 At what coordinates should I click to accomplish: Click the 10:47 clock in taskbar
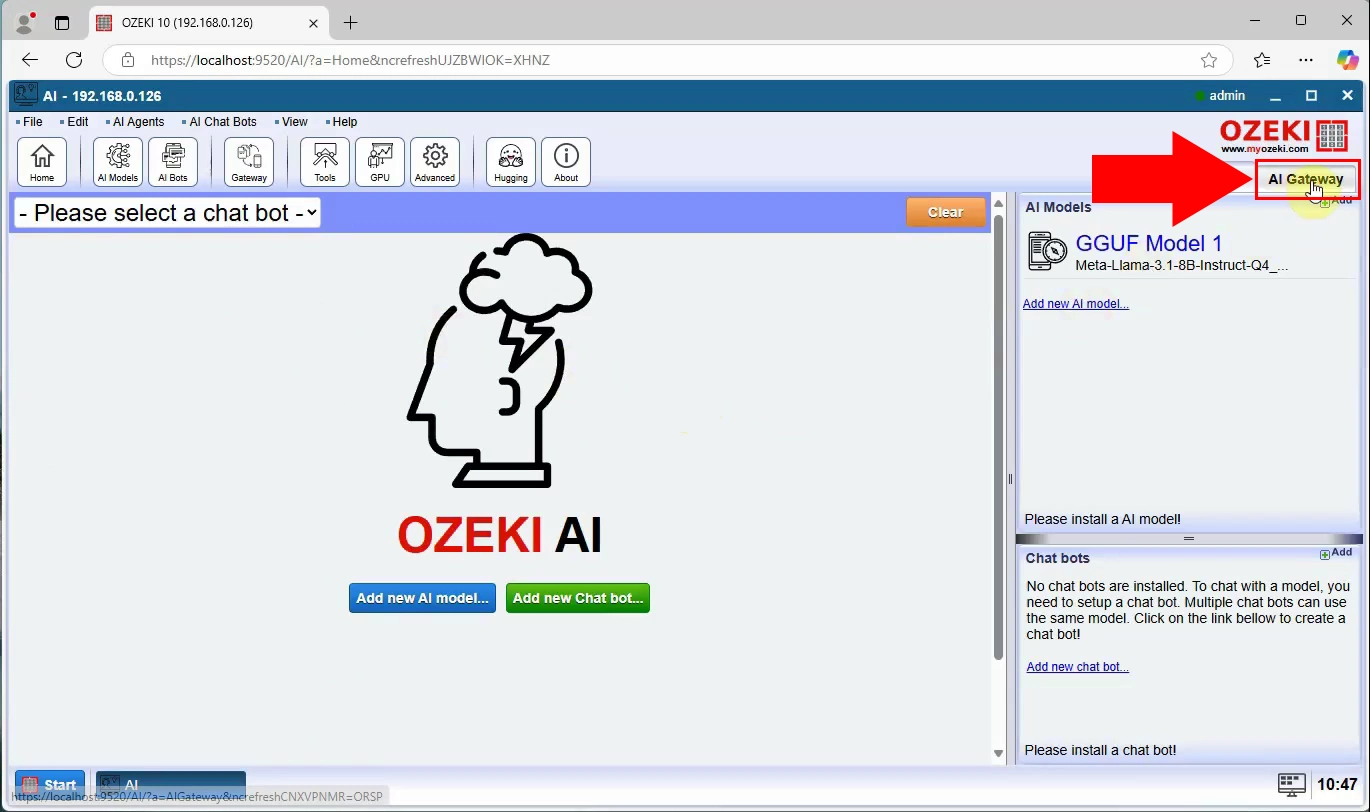coord(1337,785)
